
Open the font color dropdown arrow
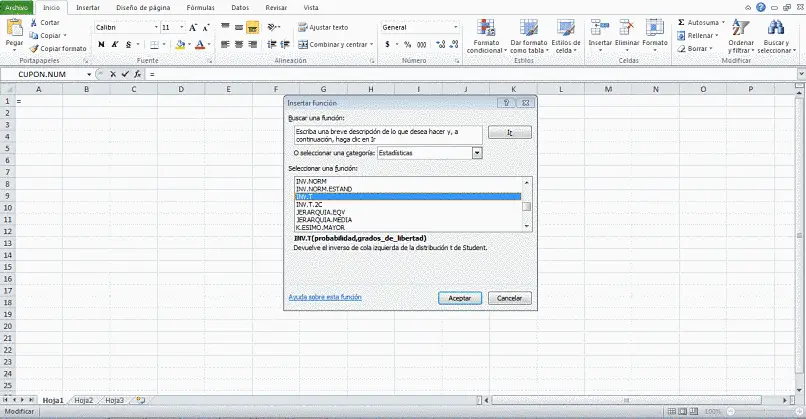pyautogui.click(x=208, y=45)
